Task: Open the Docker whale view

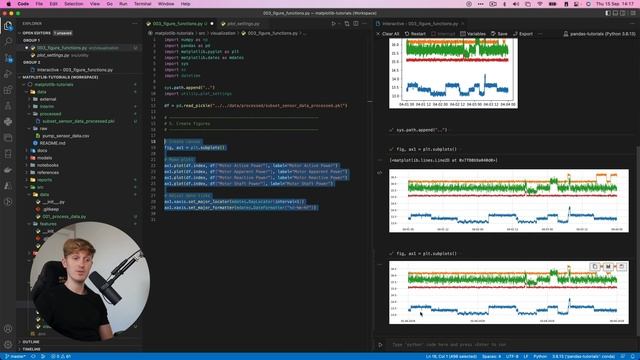Action: pos(8,170)
